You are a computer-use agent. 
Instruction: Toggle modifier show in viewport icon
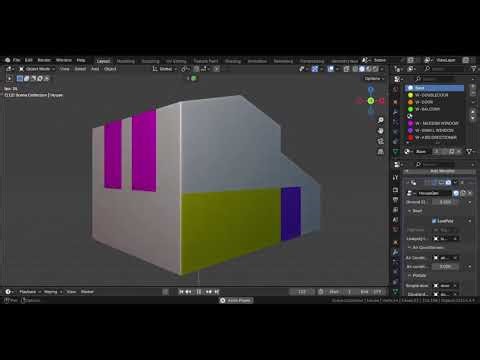[442, 183]
